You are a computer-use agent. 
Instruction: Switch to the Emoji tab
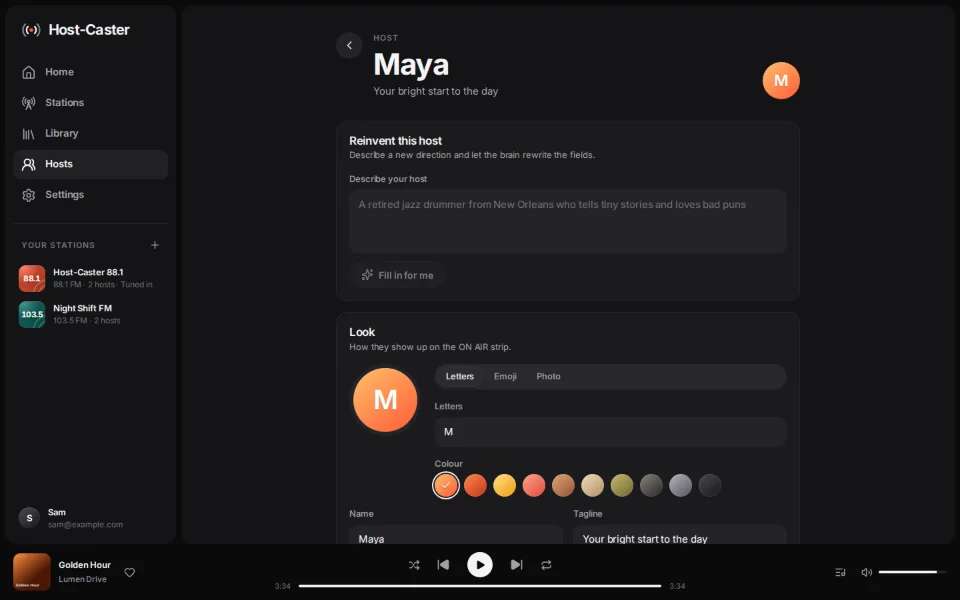[x=505, y=377]
